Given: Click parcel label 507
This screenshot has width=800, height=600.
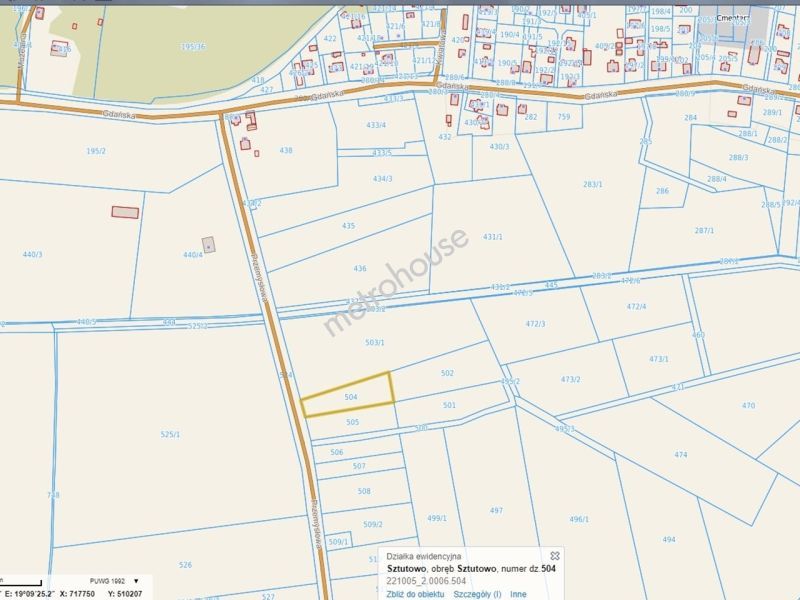Looking at the screenshot, I should 359,466.
